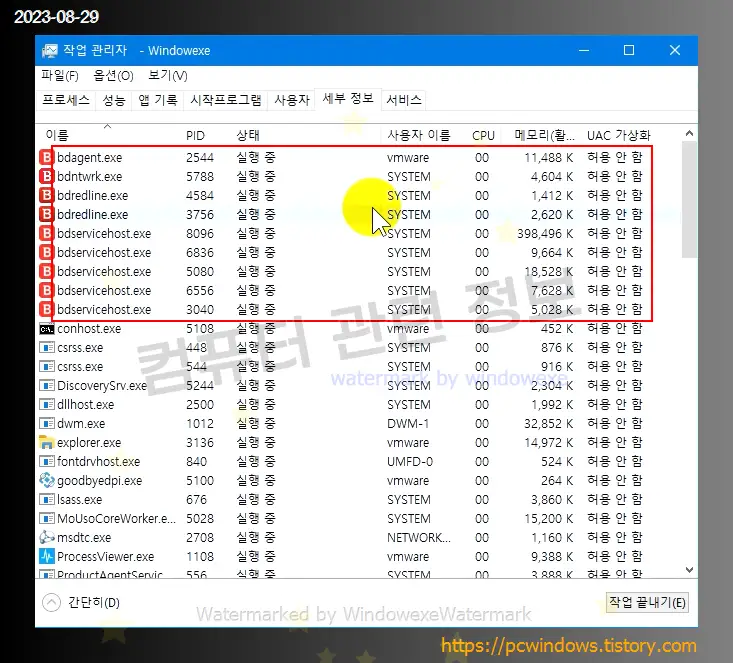Click the Task Manager title bar icon
733x663 pixels.
pos(49,50)
